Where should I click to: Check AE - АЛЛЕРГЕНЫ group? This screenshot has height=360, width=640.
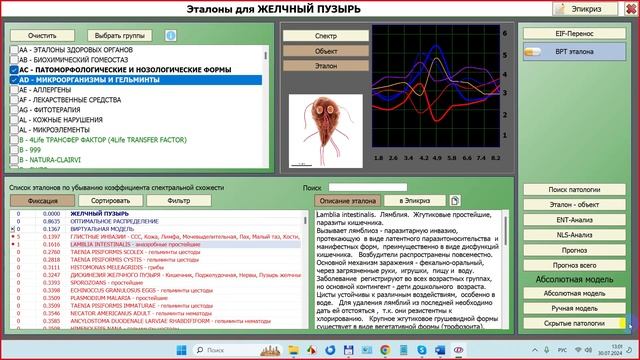point(14,90)
